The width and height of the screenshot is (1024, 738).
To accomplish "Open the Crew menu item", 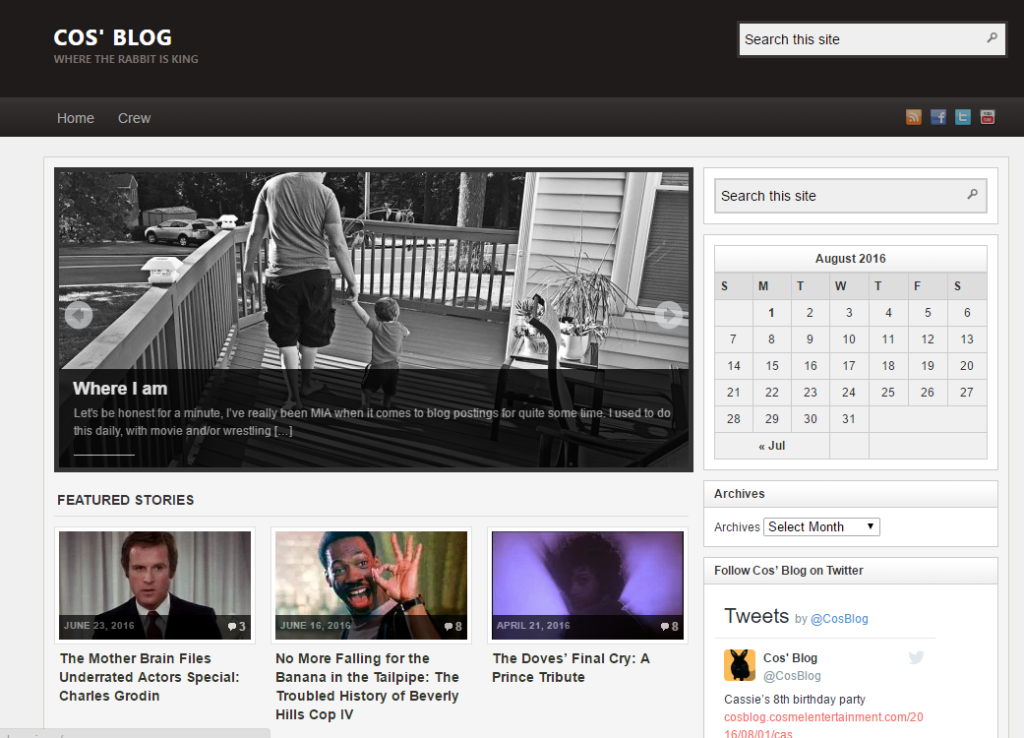I will 134,118.
